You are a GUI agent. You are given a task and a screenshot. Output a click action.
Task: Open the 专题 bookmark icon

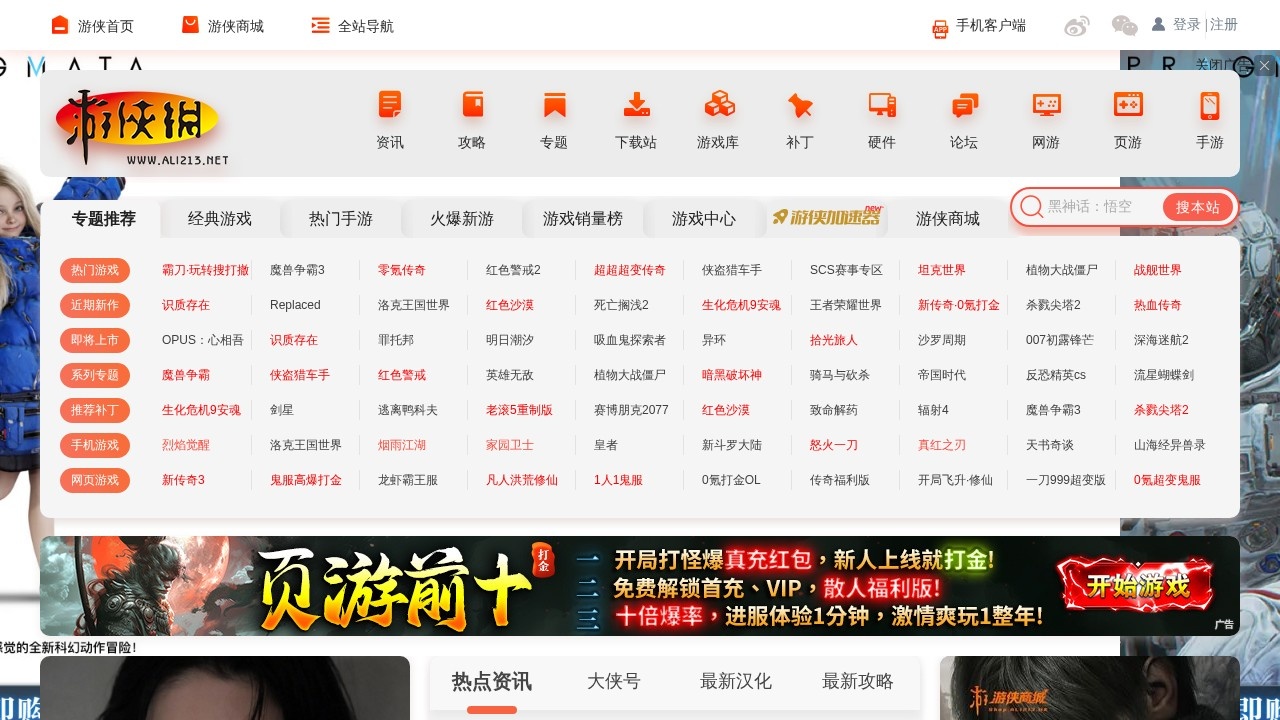pos(554,104)
